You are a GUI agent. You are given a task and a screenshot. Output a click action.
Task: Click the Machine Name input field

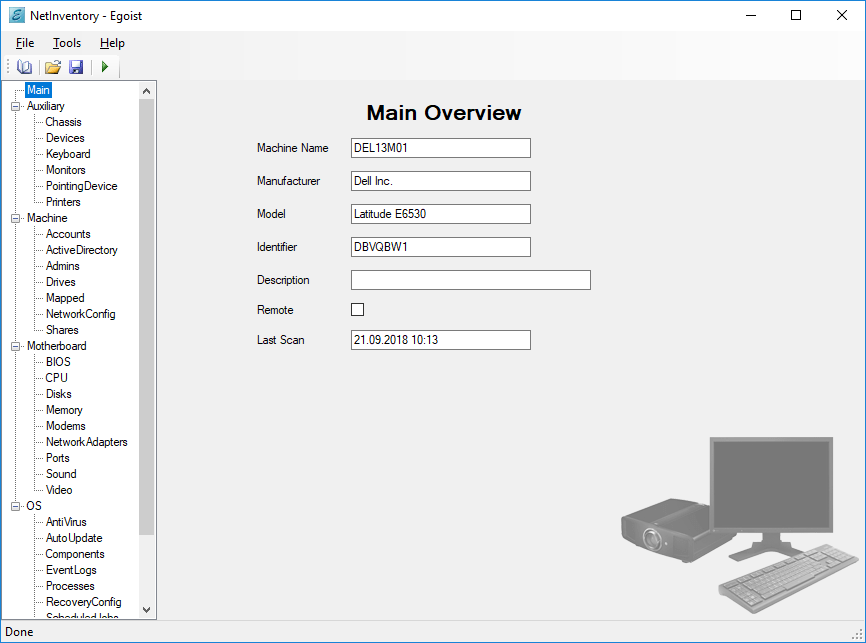pyautogui.click(x=441, y=148)
